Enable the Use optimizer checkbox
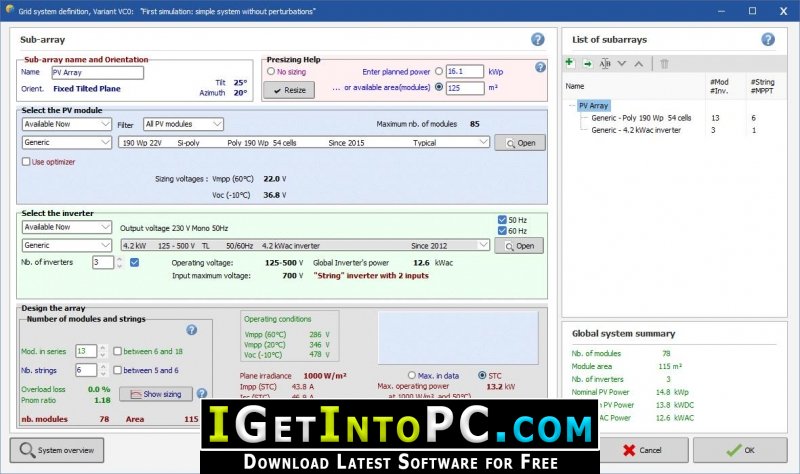The height and width of the screenshot is (474, 800). 26,162
